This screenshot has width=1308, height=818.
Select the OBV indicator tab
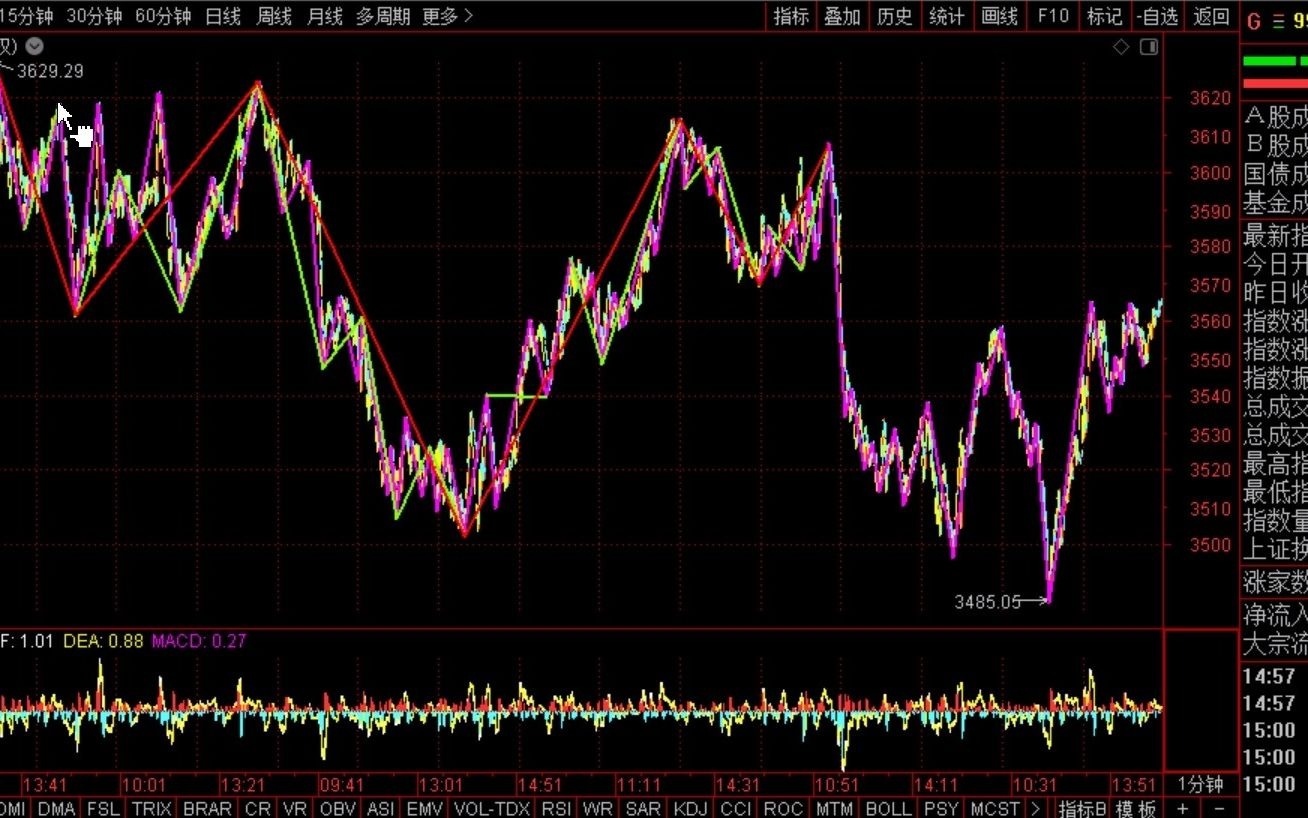click(x=338, y=808)
